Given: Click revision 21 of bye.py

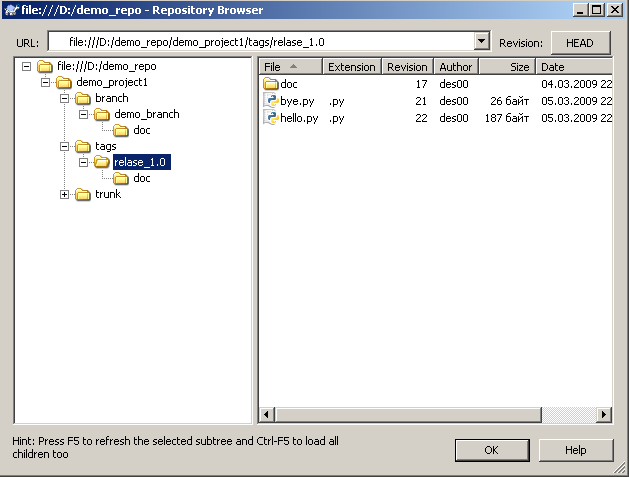Looking at the screenshot, I should [421, 101].
